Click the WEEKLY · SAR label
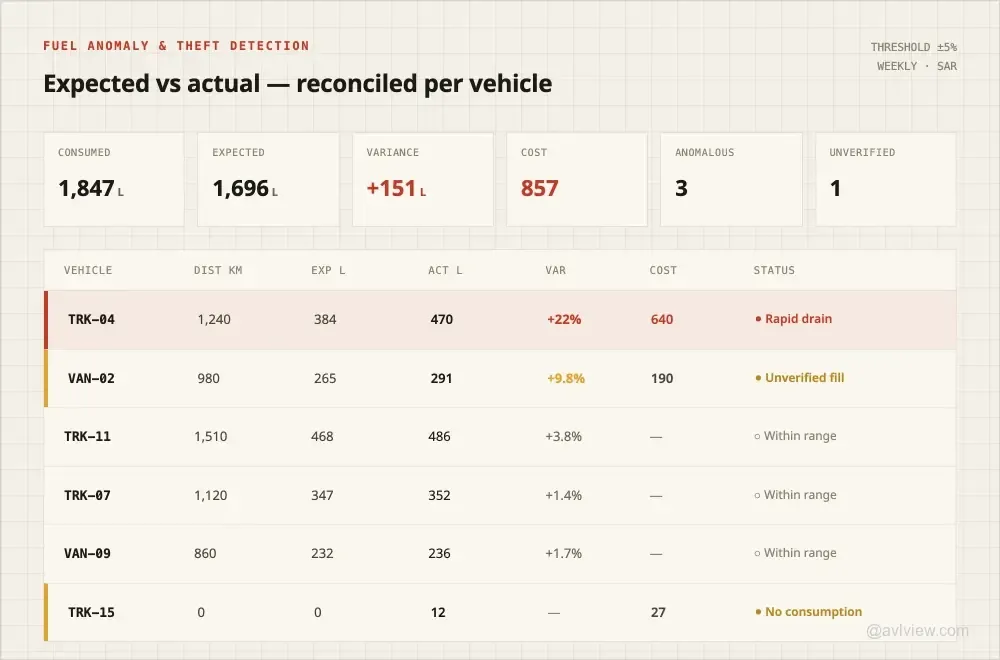The width and height of the screenshot is (1000, 660). [x=917, y=66]
